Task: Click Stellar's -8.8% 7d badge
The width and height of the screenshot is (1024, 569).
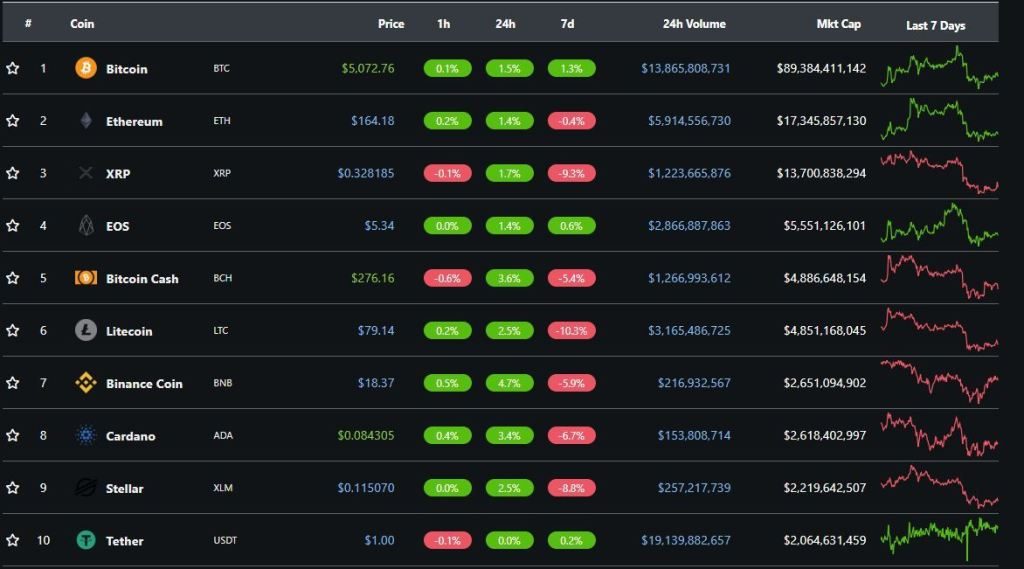Action: click(571, 488)
